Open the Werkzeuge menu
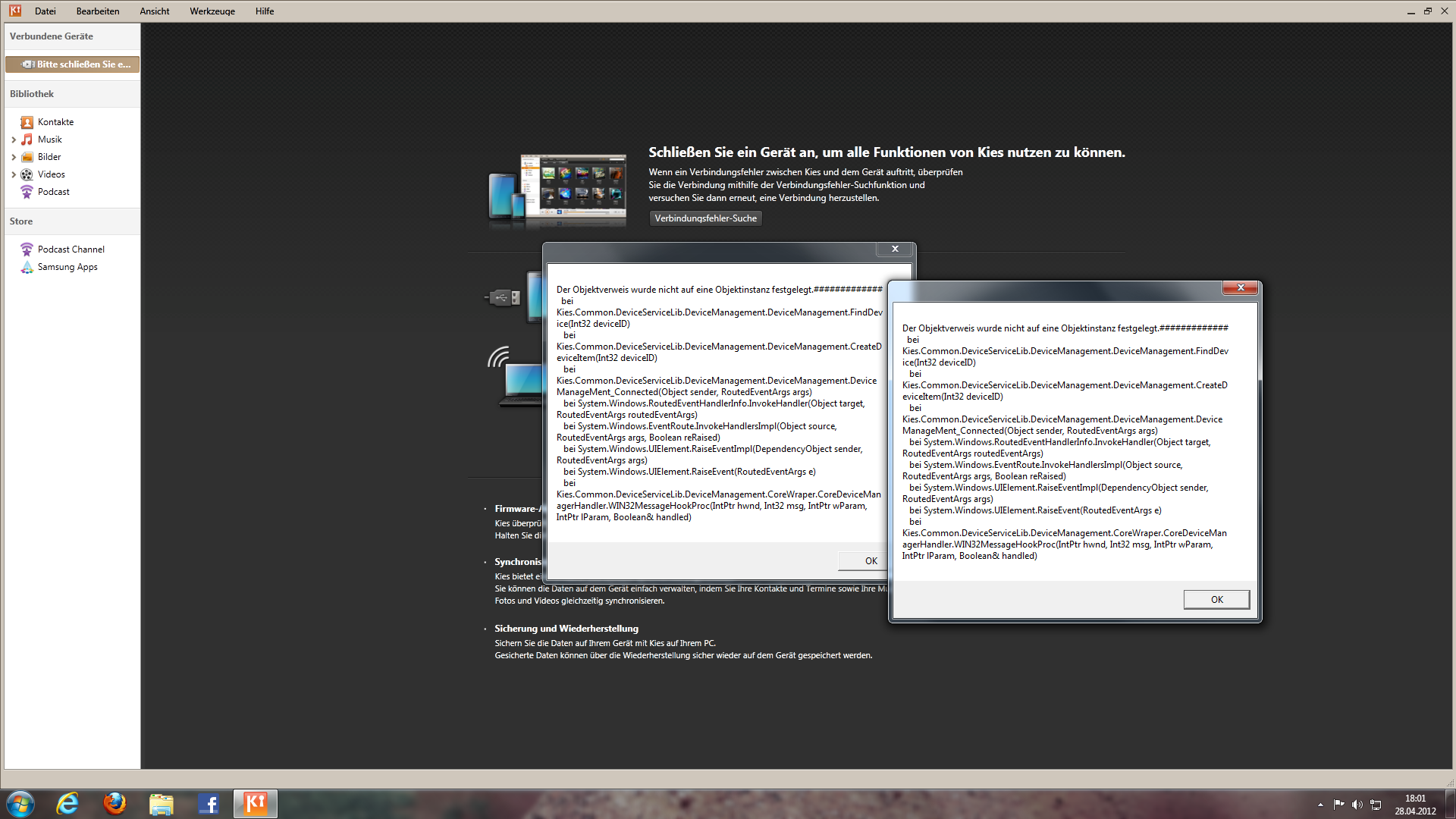Viewport: 1456px width, 819px height. tap(212, 11)
